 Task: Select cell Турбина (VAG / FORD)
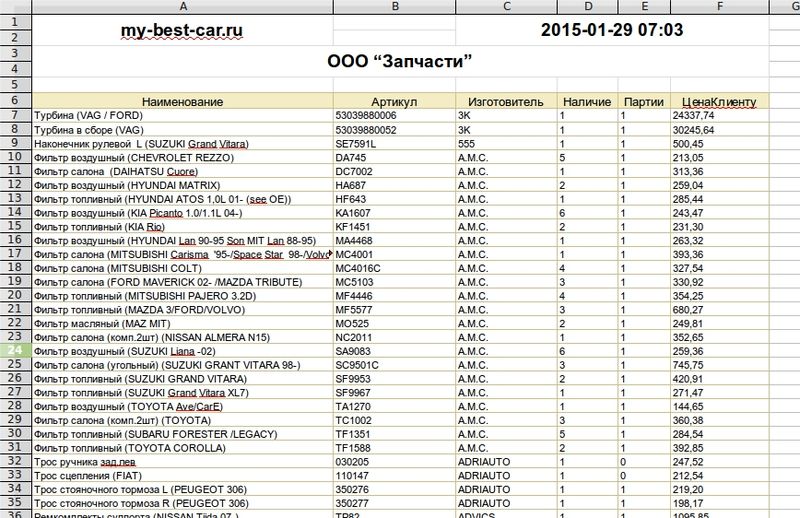(x=183, y=115)
